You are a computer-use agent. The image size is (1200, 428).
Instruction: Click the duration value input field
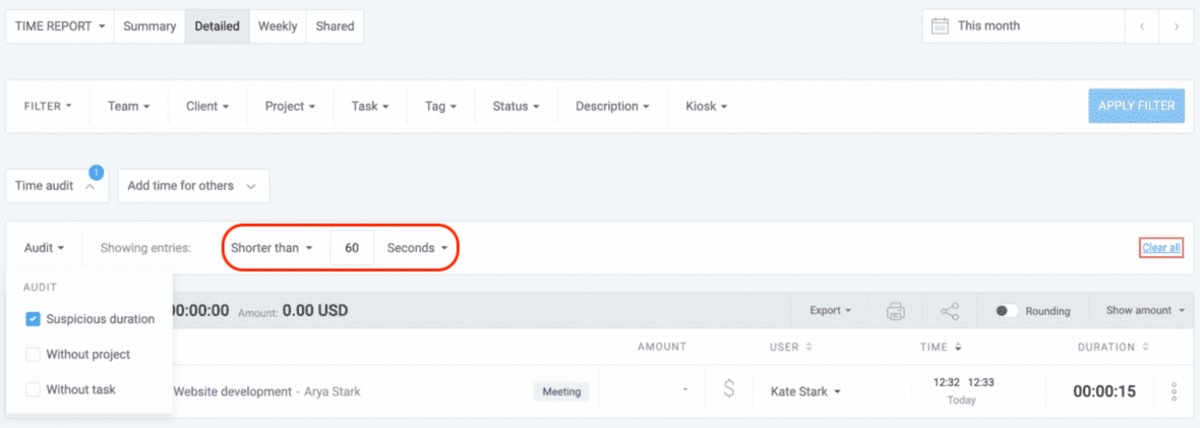tap(352, 247)
